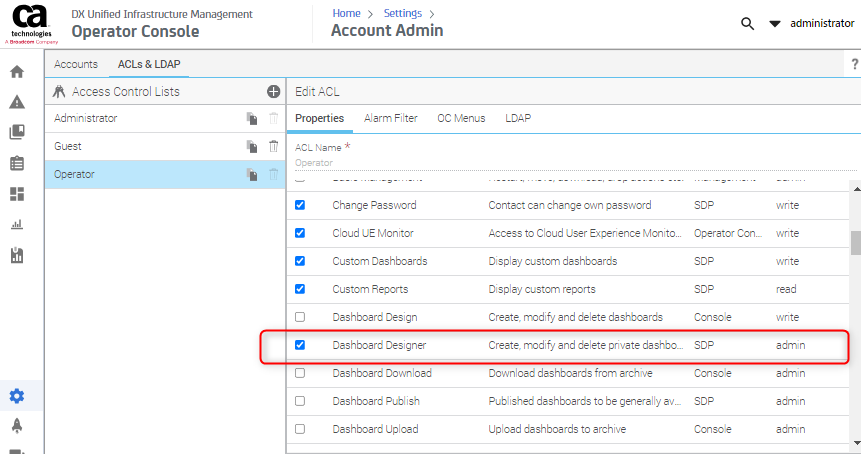Click the help question mark icon

(x=854, y=64)
